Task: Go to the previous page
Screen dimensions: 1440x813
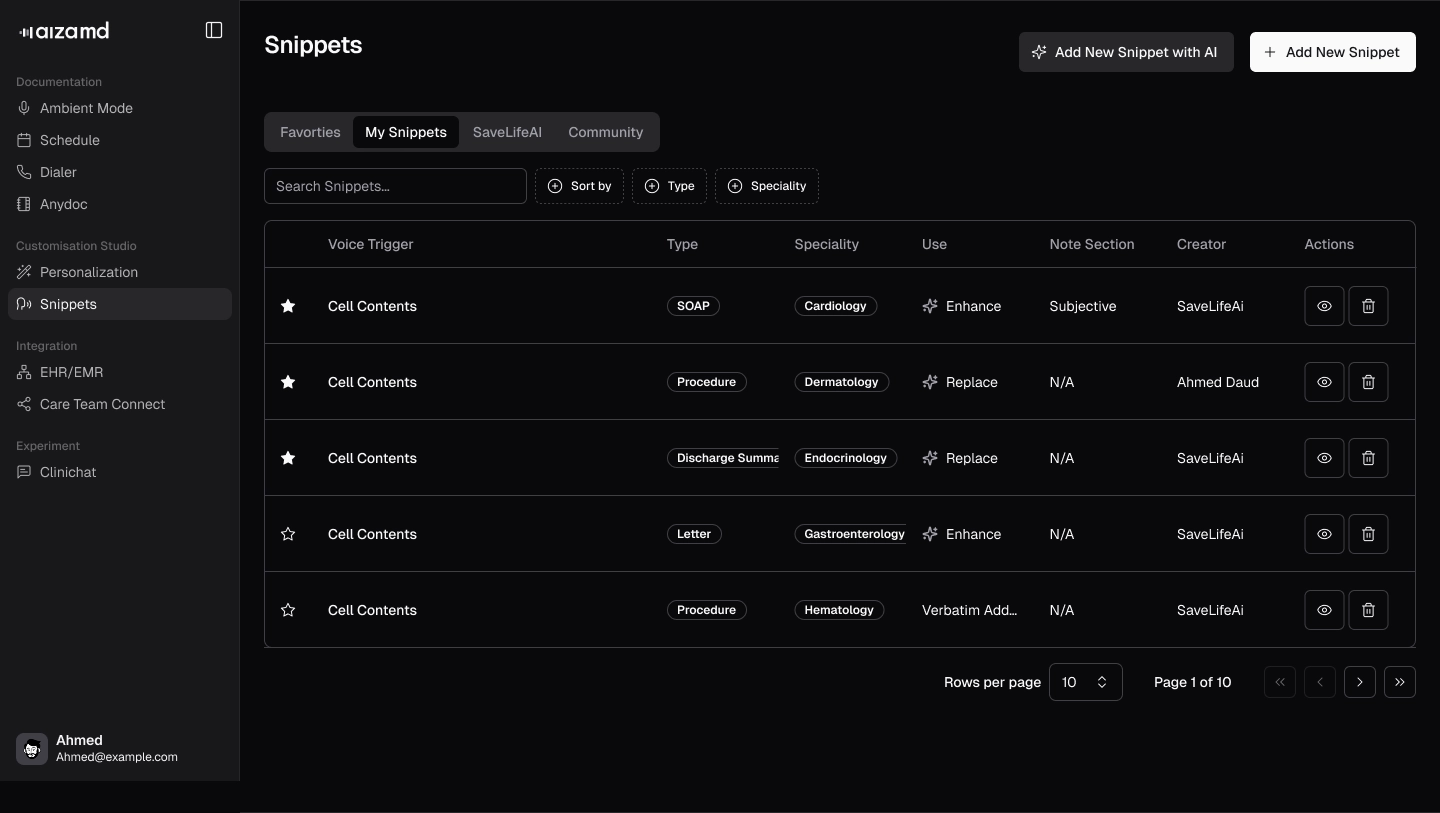Action: coord(1320,682)
